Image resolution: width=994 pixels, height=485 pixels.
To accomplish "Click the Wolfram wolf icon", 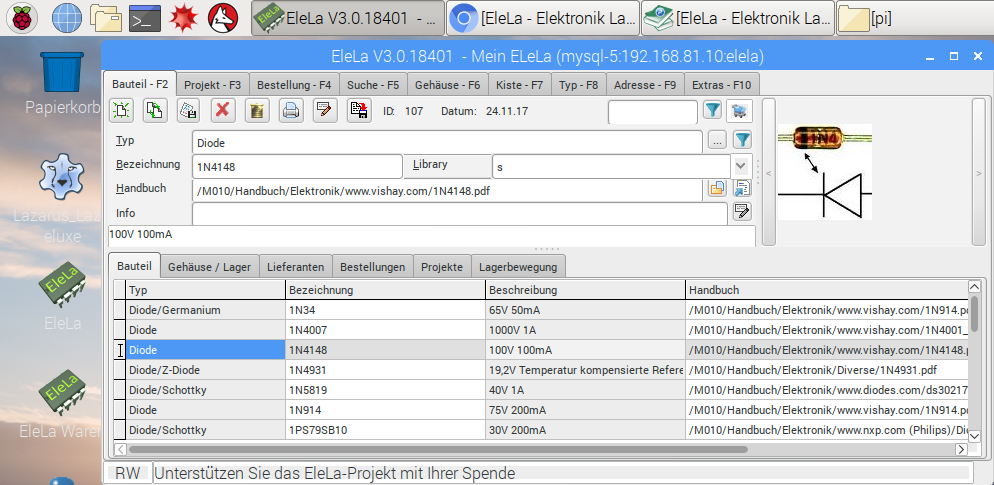I will point(223,18).
